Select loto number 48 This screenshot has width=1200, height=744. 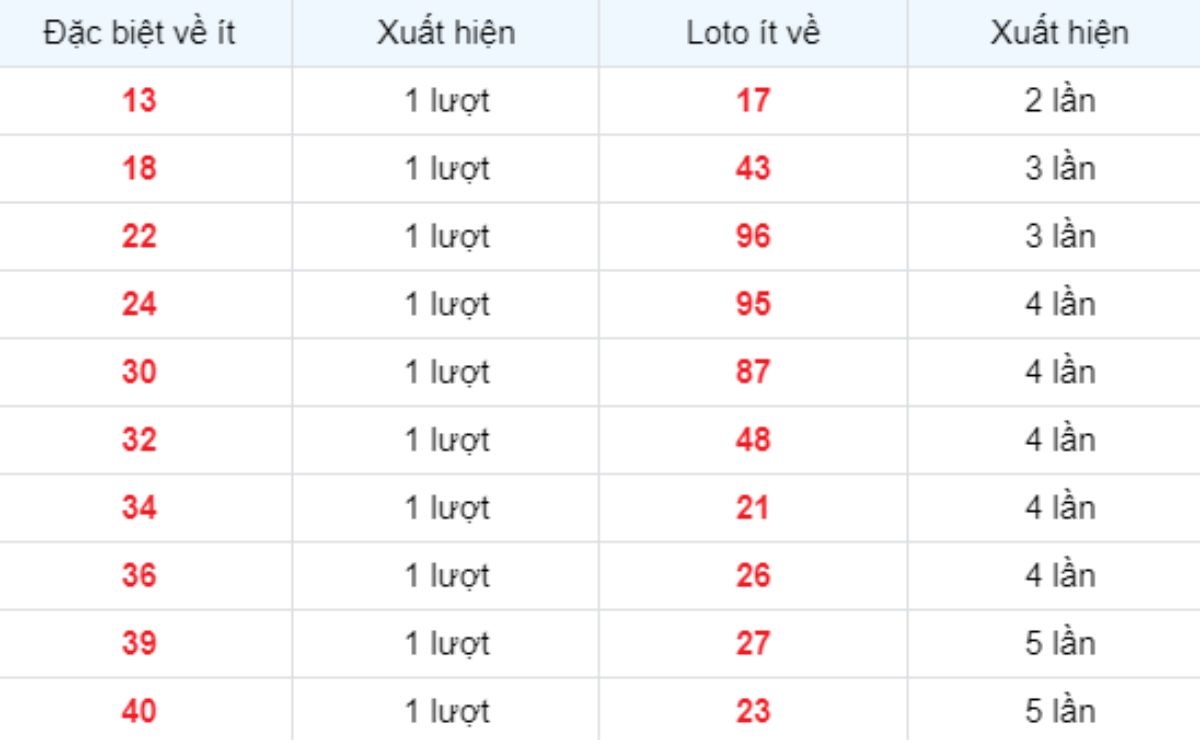tap(753, 440)
